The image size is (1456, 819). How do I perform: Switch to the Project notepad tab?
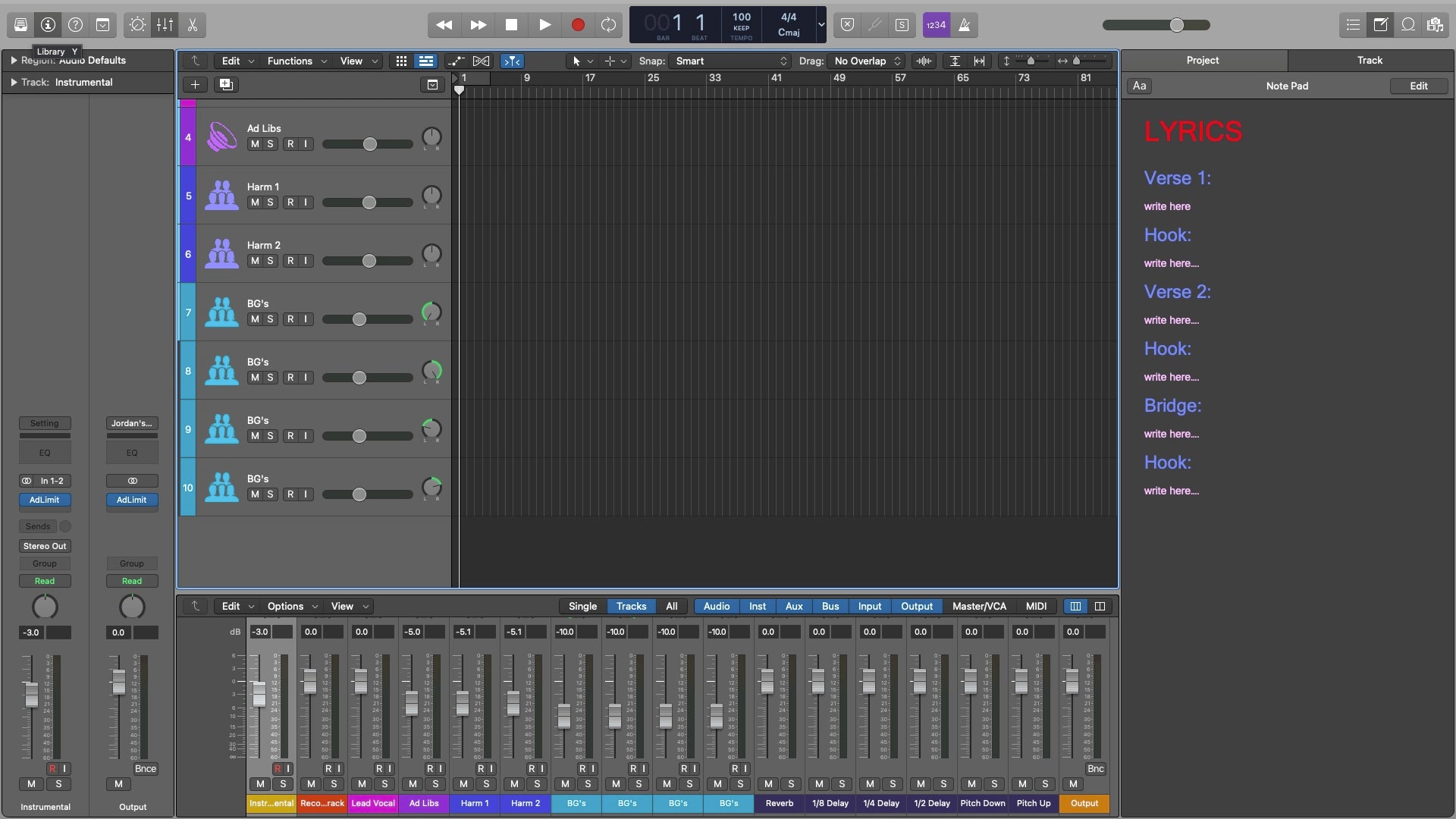1202,60
